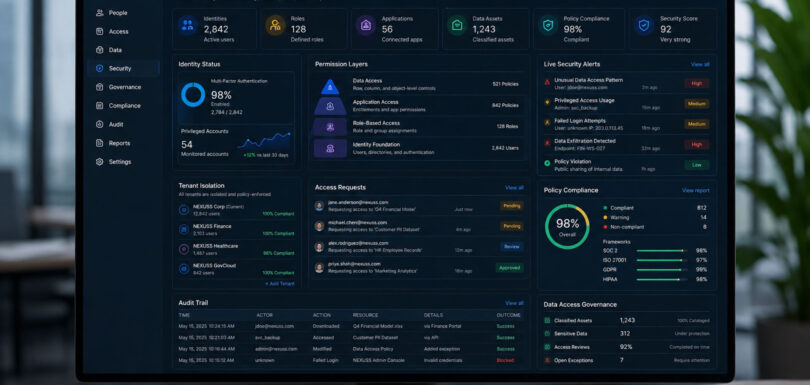Click 'Blocked' outcome in Audit Trail
The width and height of the screenshot is (810, 385).
(505, 360)
